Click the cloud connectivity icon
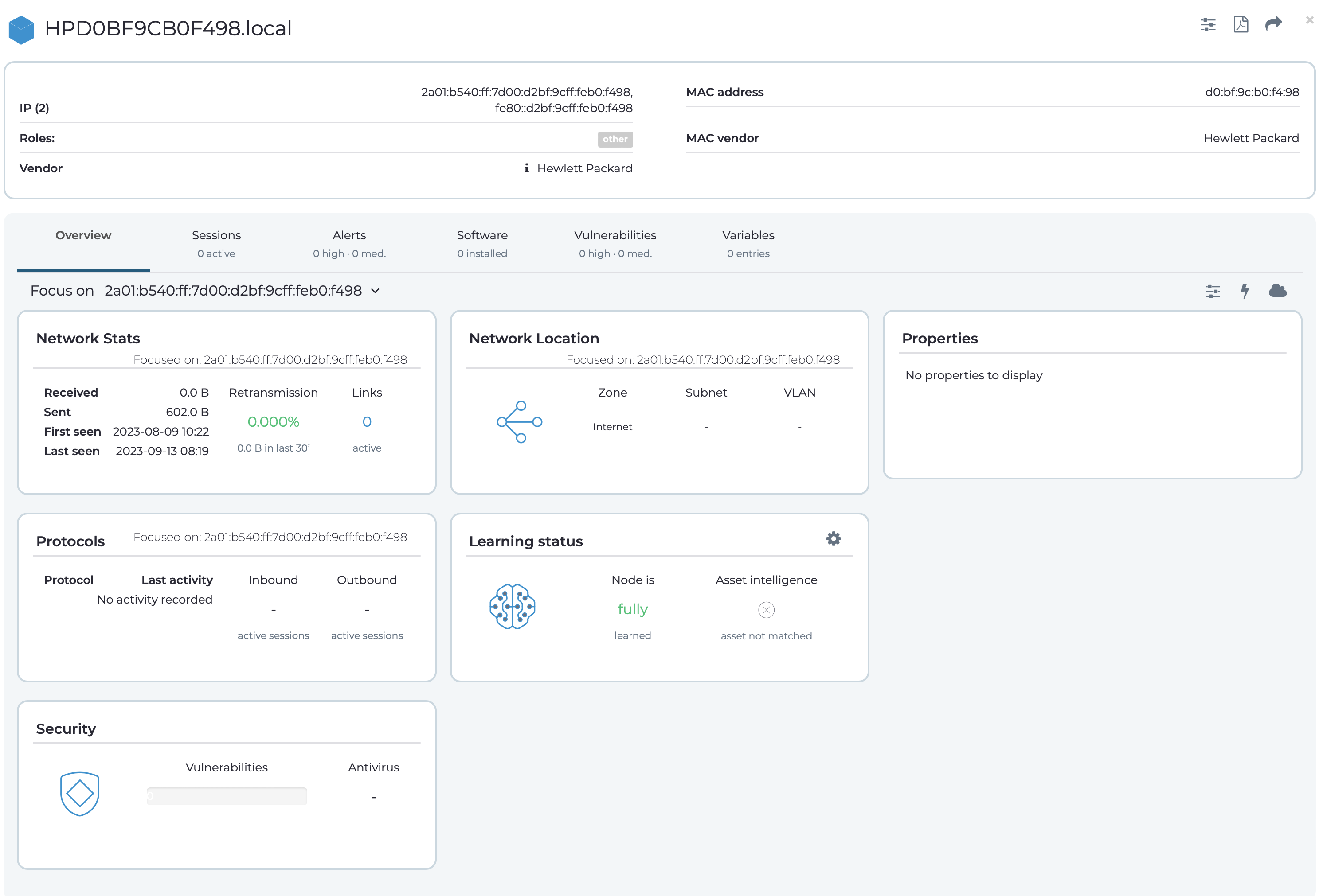Image resolution: width=1323 pixels, height=896 pixels. [1278, 291]
